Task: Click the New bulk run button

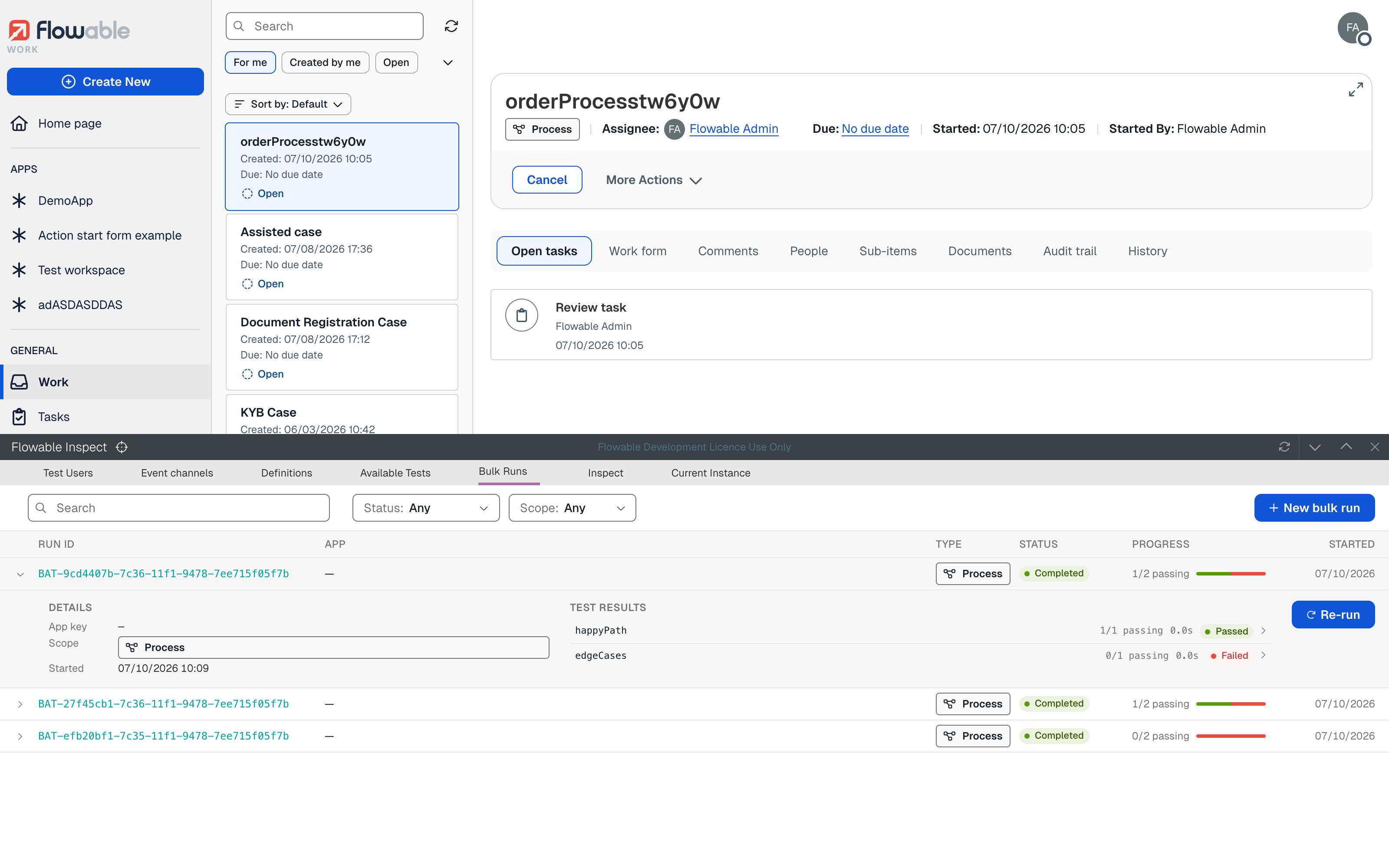Action: tap(1314, 508)
